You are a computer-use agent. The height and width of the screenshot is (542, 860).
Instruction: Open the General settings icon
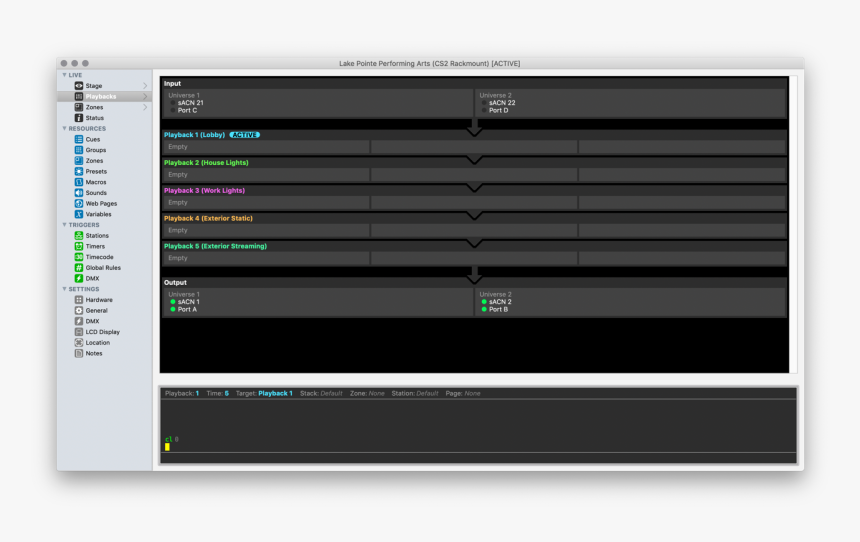[x=79, y=310]
